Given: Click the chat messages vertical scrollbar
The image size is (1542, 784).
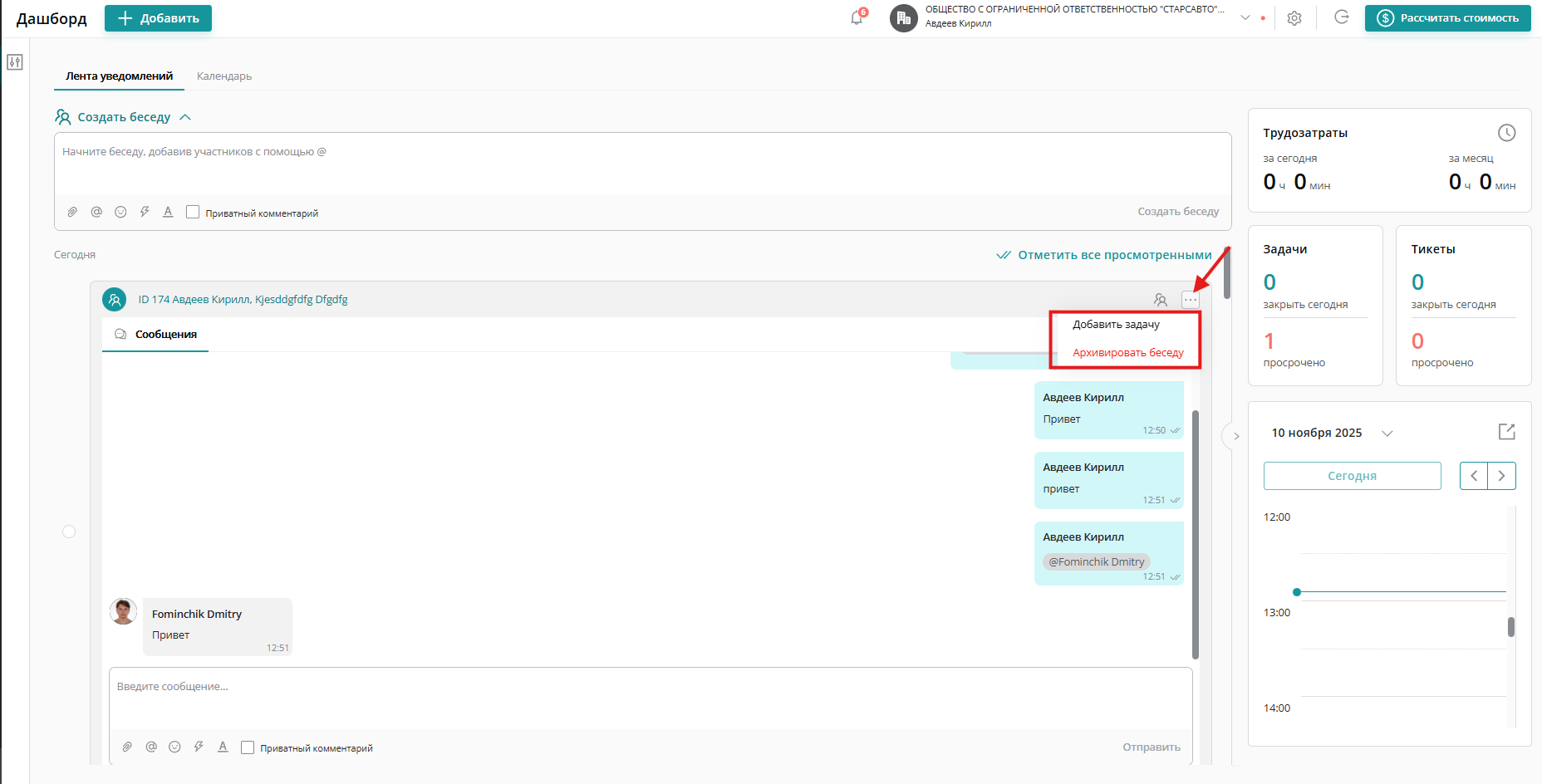Looking at the screenshot, I should click(1196, 532).
